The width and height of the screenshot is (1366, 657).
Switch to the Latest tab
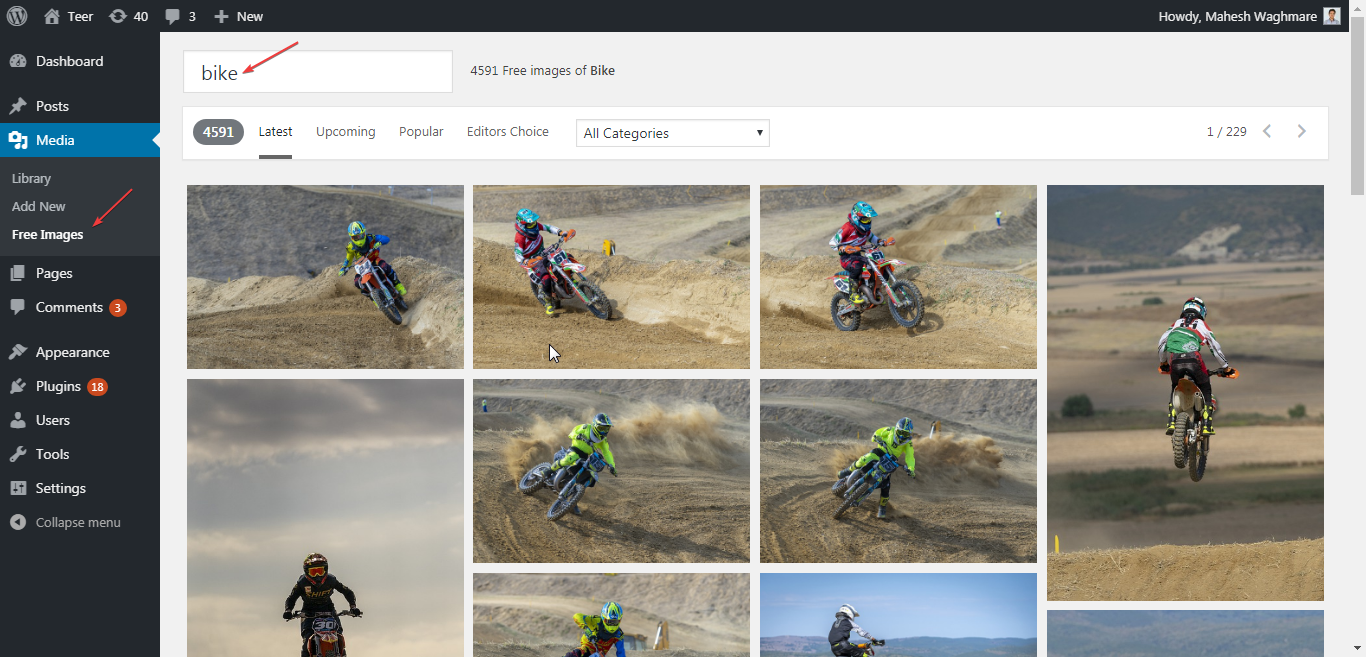click(275, 131)
